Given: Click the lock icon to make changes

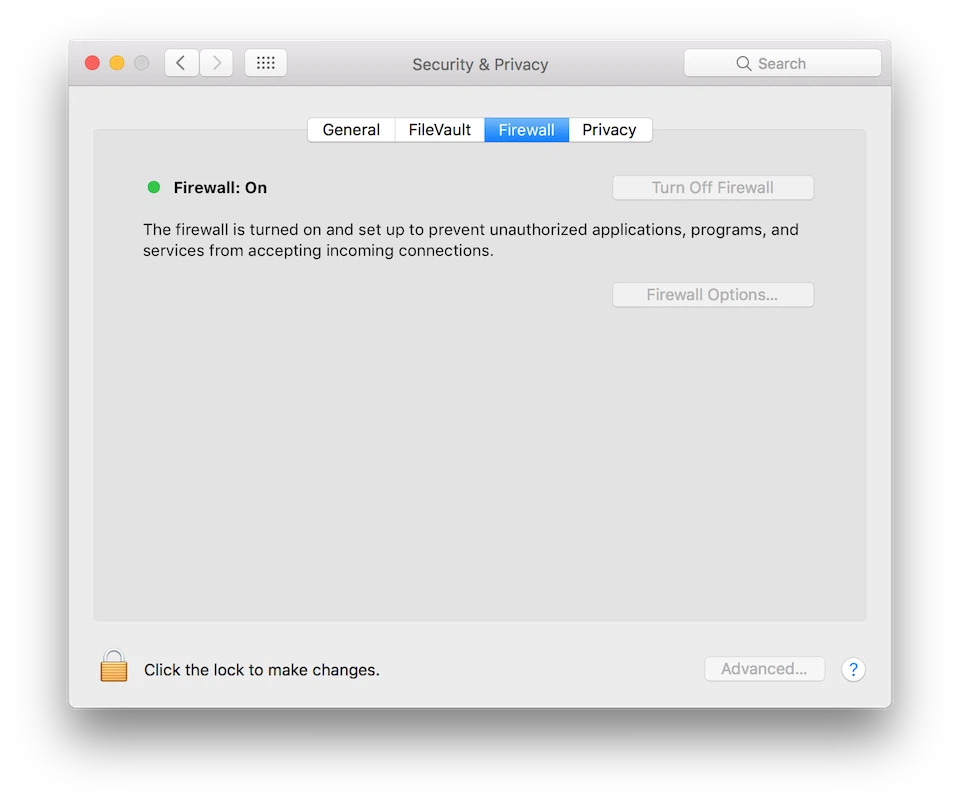Looking at the screenshot, I should [114, 666].
